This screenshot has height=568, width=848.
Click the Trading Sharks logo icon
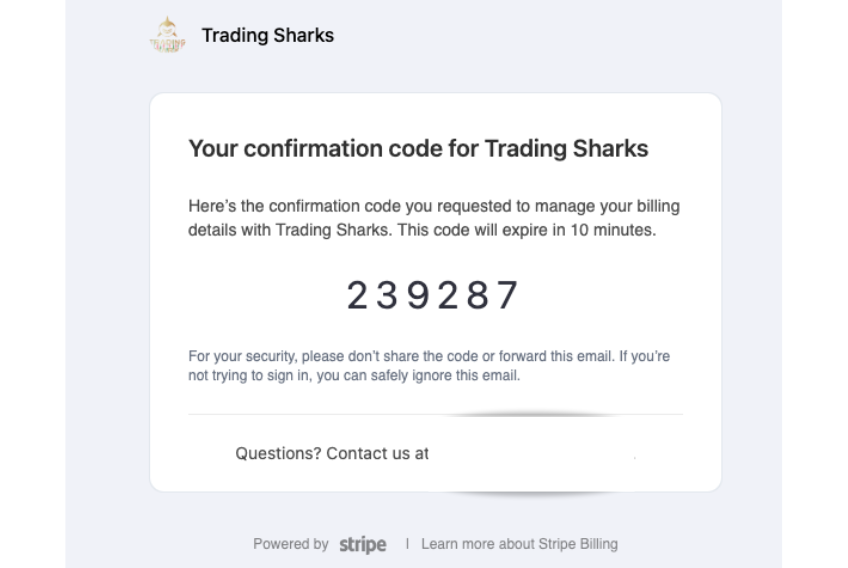tap(166, 35)
